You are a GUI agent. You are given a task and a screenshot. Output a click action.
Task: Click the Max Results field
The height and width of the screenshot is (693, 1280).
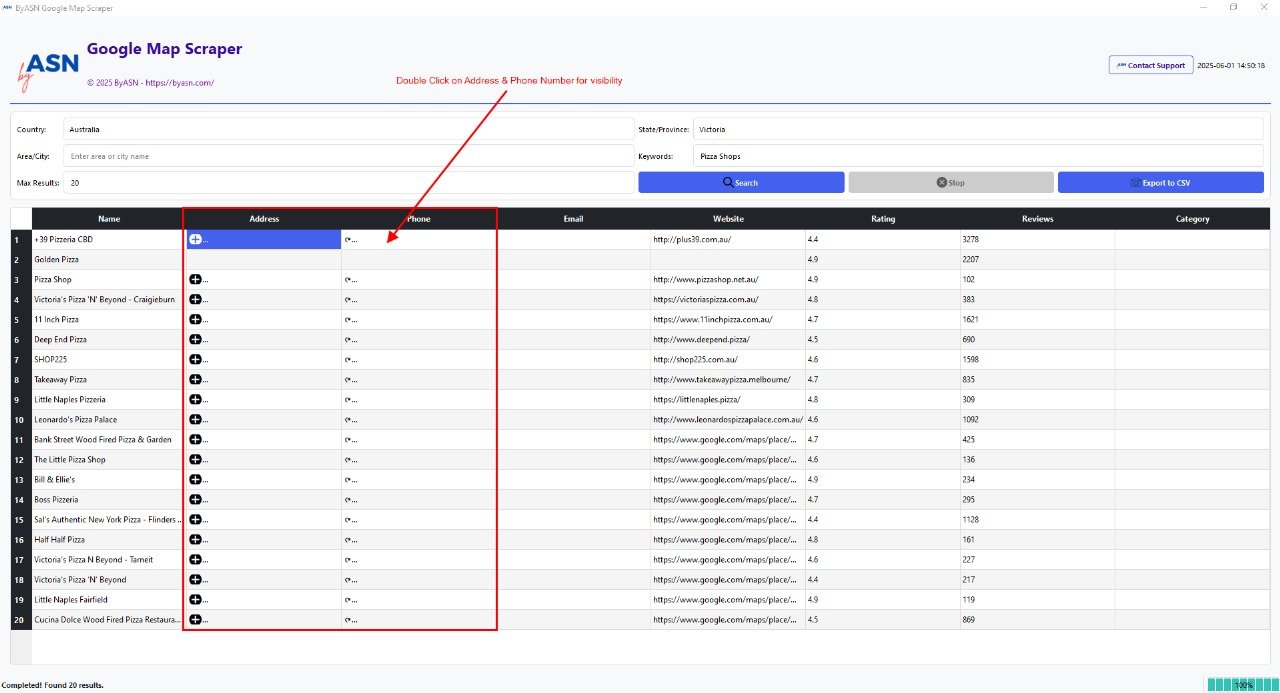coord(349,183)
